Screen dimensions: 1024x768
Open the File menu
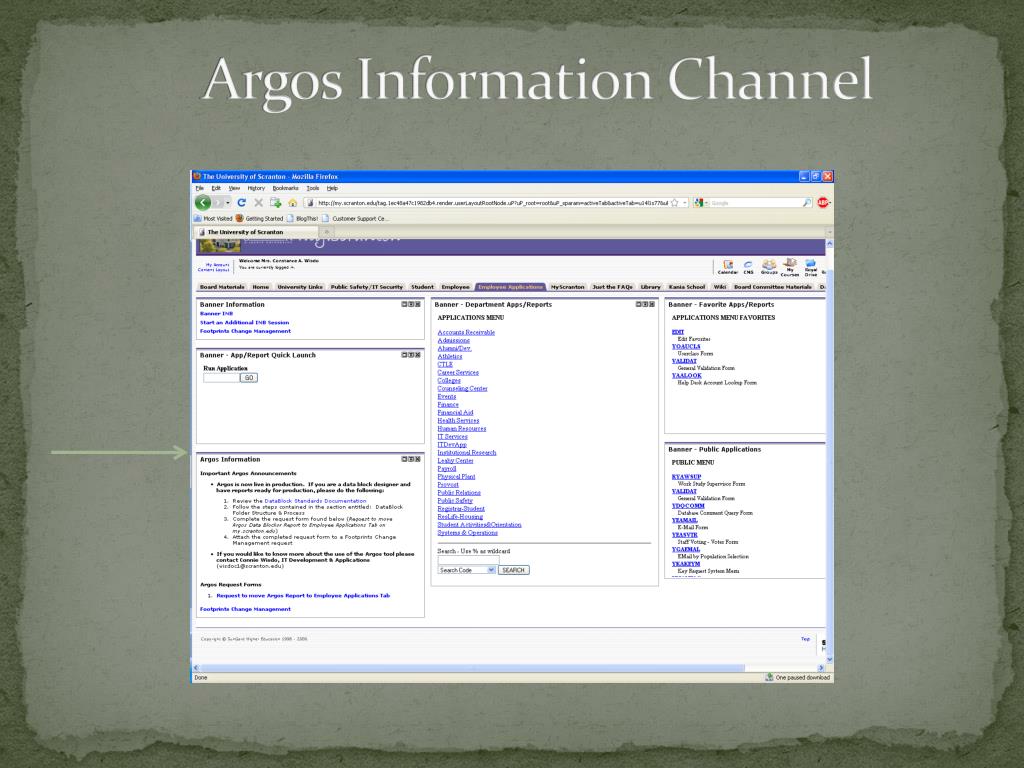point(200,188)
